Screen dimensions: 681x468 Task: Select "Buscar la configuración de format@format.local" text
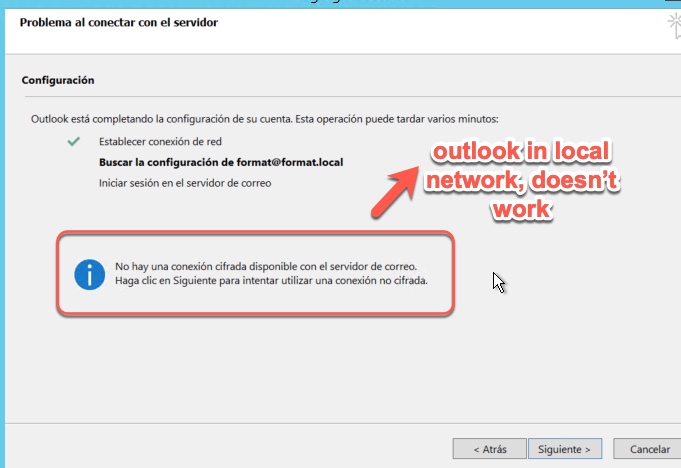221,162
